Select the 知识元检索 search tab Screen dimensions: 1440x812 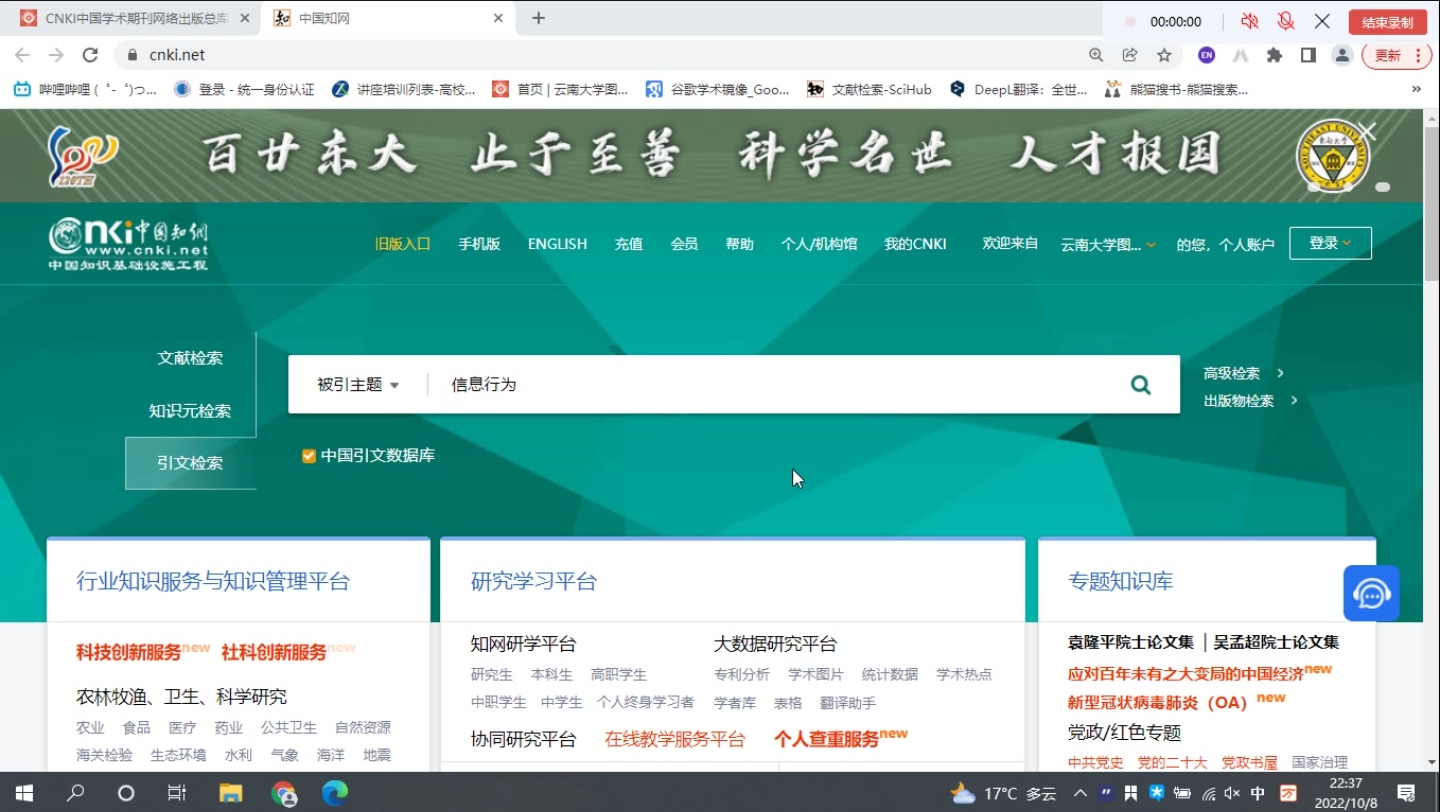pyautogui.click(x=190, y=411)
